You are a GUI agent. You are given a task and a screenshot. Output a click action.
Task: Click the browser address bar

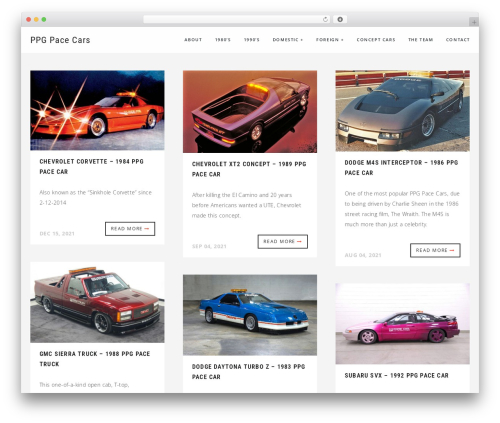click(x=236, y=20)
